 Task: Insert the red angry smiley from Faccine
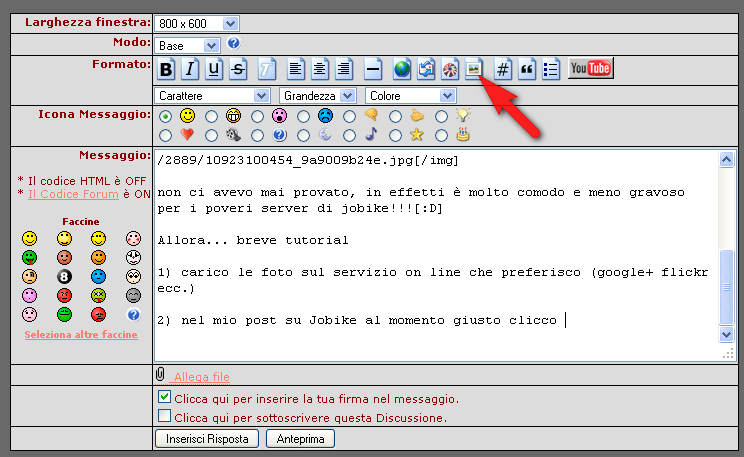(65, 295)
